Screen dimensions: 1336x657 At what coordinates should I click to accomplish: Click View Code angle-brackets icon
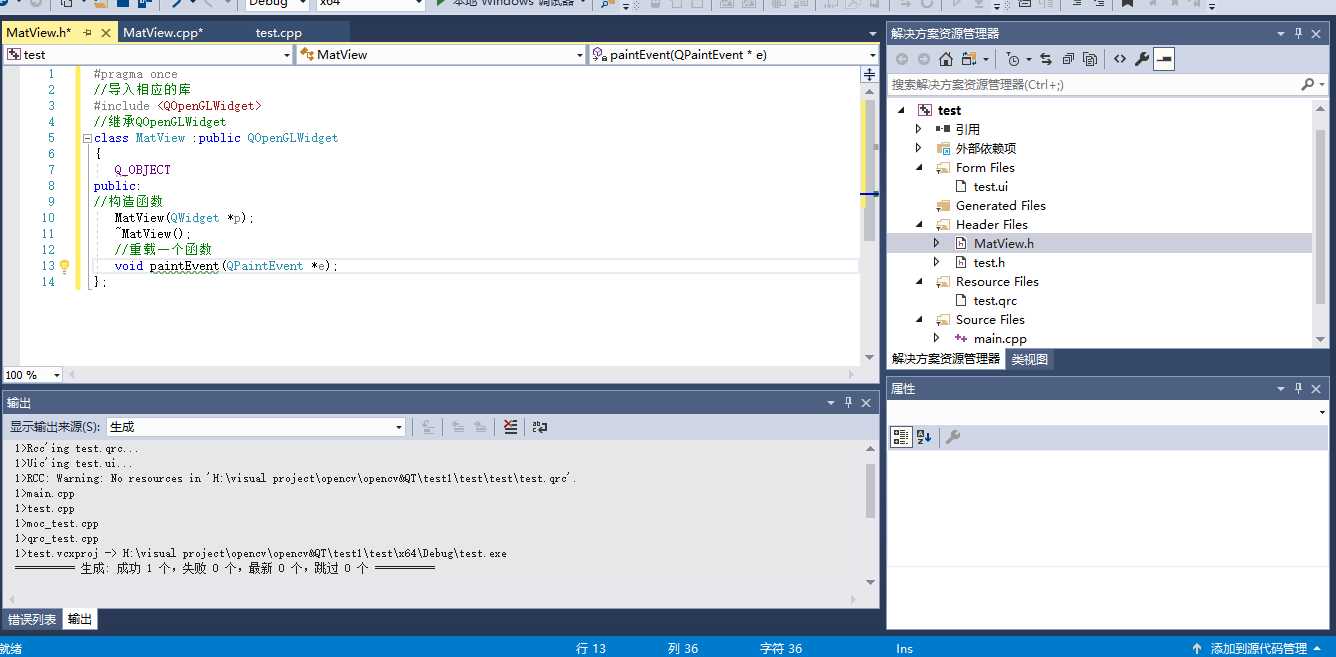[x=1120, y=59]
